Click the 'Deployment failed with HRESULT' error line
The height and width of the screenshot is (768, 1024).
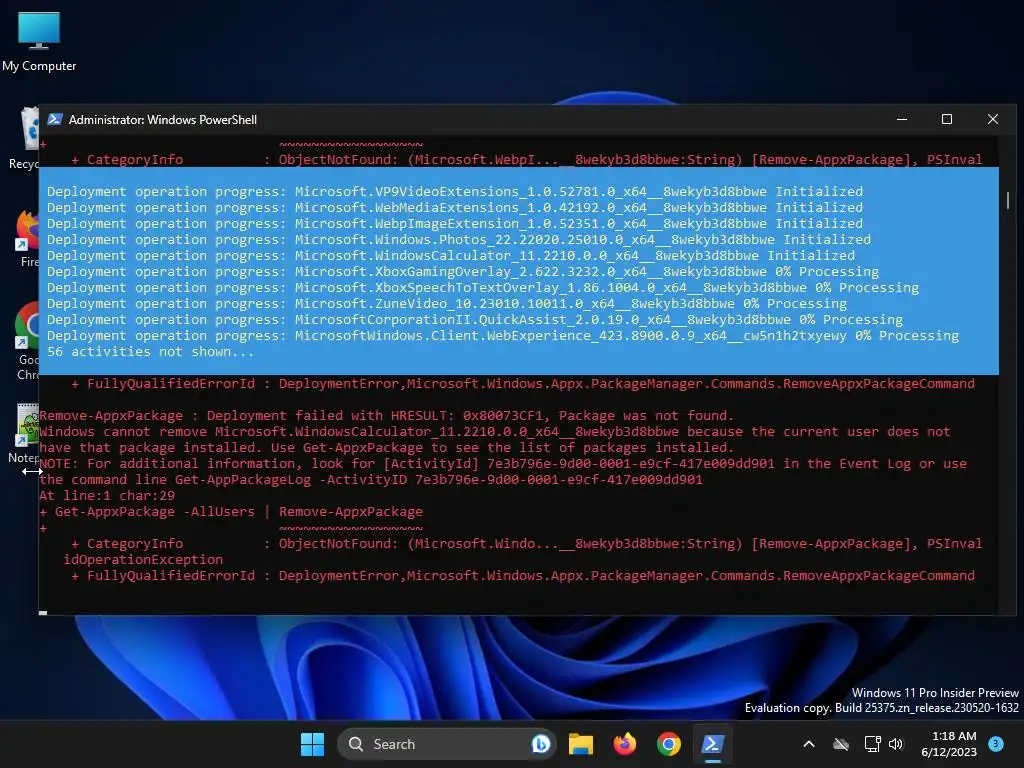pyautogui.click(x=387, y=415)
